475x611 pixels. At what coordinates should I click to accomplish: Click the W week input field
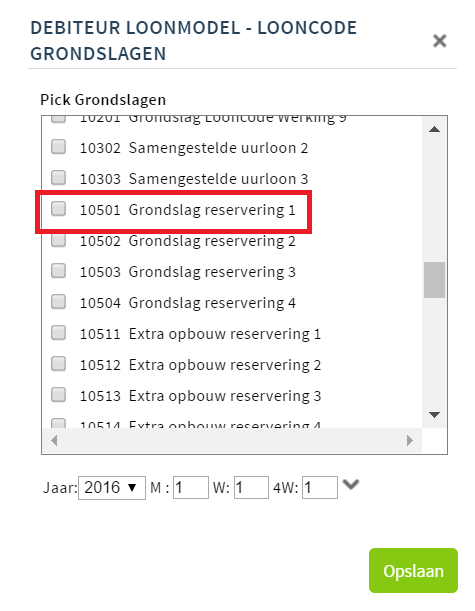[x=251, y=487]
